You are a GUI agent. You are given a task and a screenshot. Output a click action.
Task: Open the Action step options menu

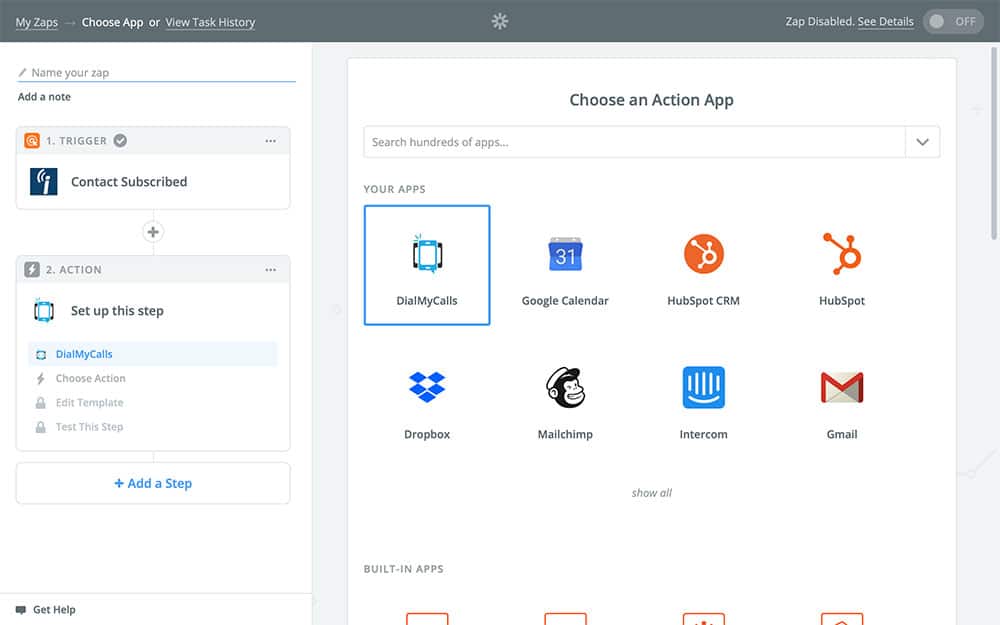271,270
